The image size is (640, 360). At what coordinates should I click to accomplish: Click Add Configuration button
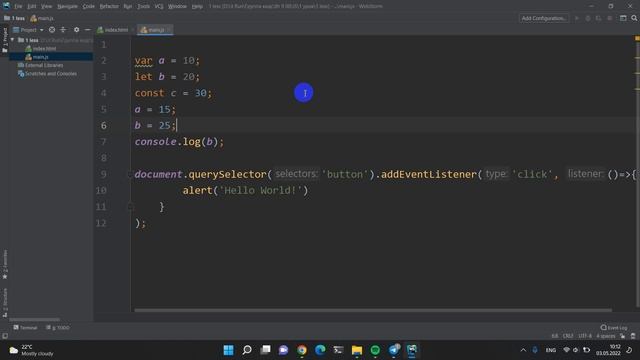coord(544,18)
